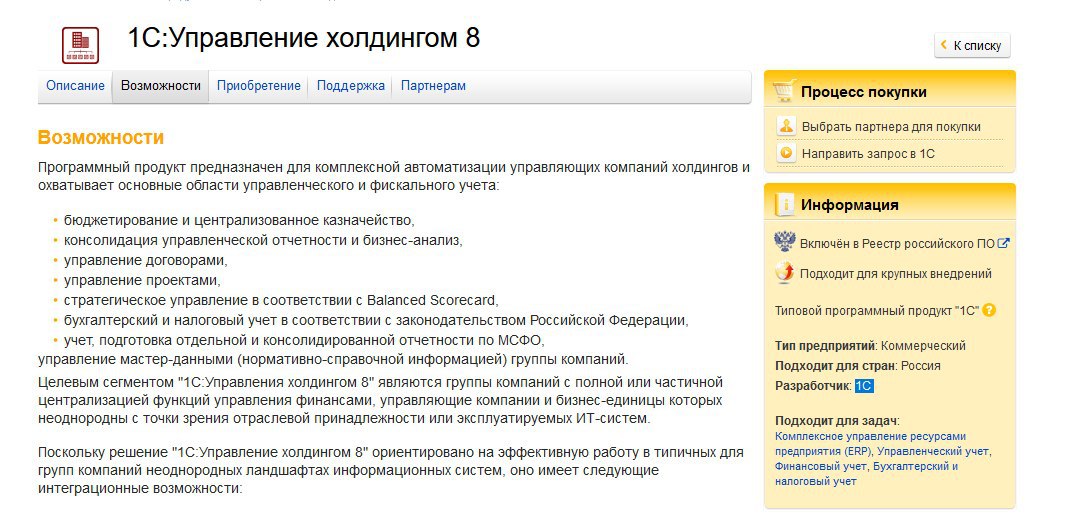This screenshot has width=1090, height=516.
Task: Open Бухгалтерский и налоговый учет link
Action: coord(866,474)
